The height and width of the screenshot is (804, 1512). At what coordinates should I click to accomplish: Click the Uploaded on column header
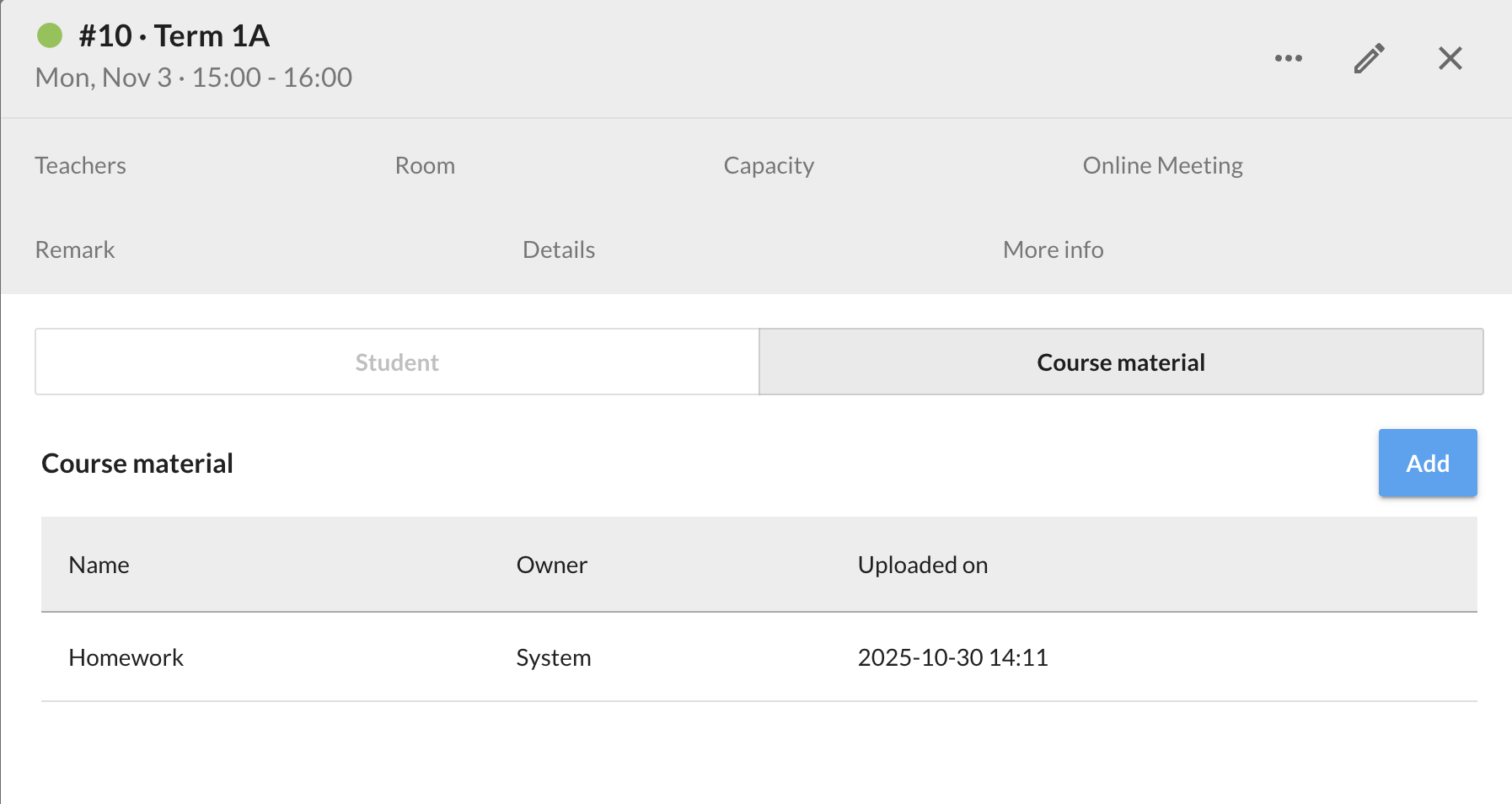coord(922,565)
